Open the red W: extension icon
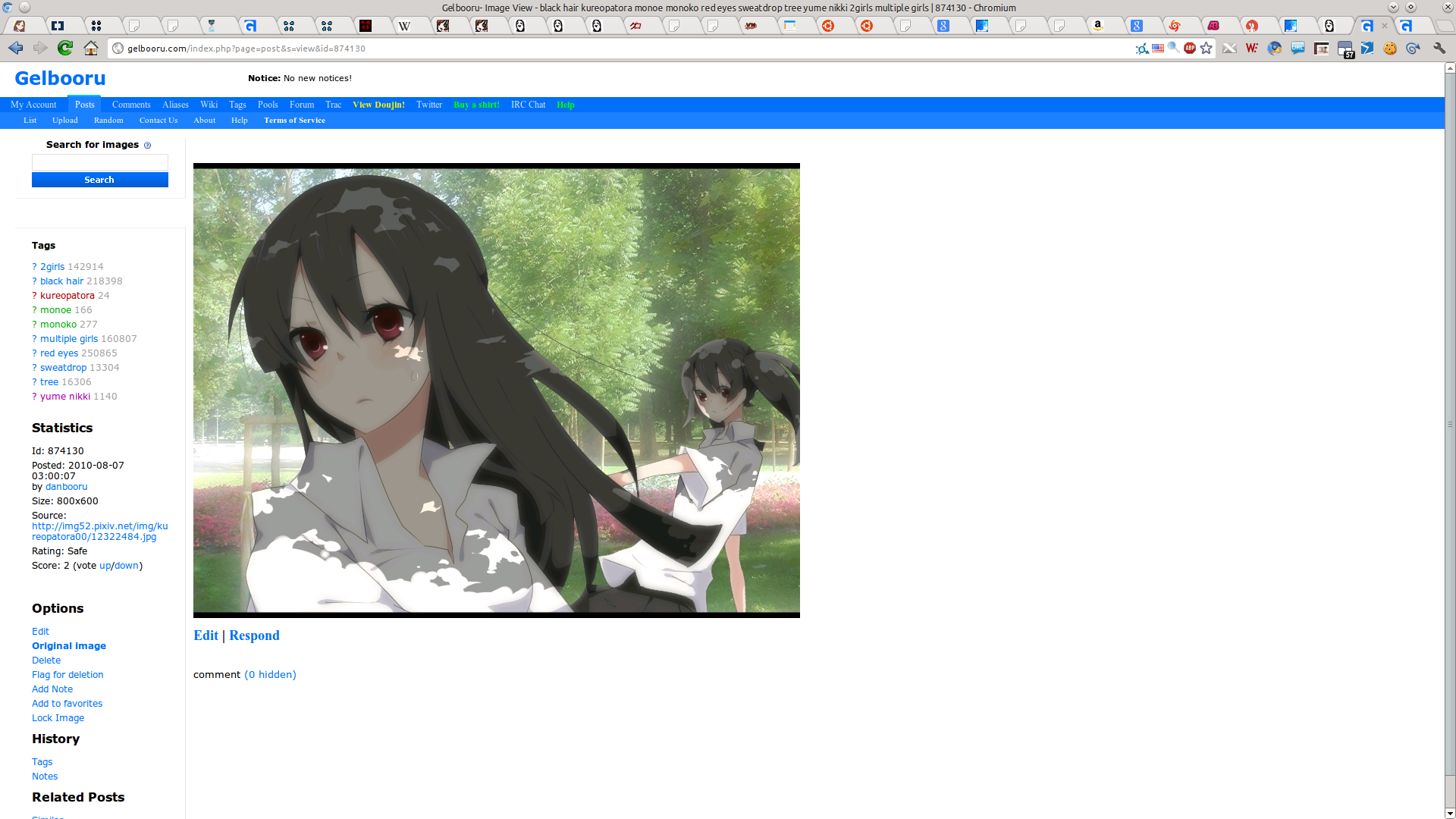This screenshot has height=819, width=1456. [x=1252, y=48]
